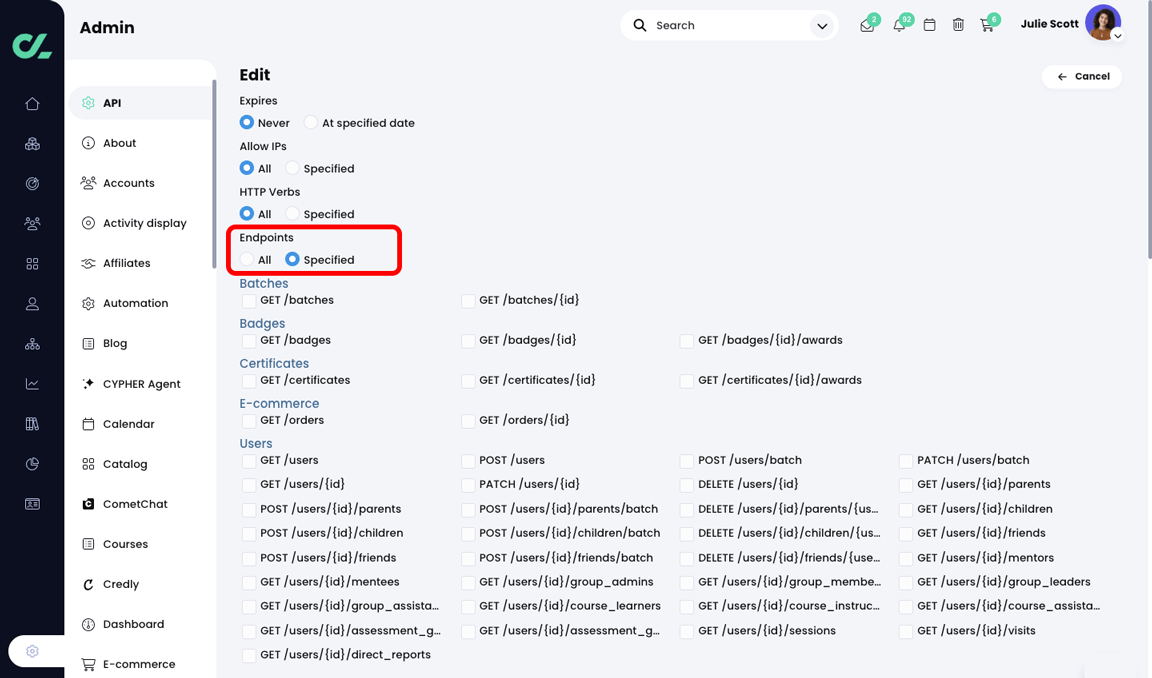Click the Julie Scott profile name

click(1049, 23)
